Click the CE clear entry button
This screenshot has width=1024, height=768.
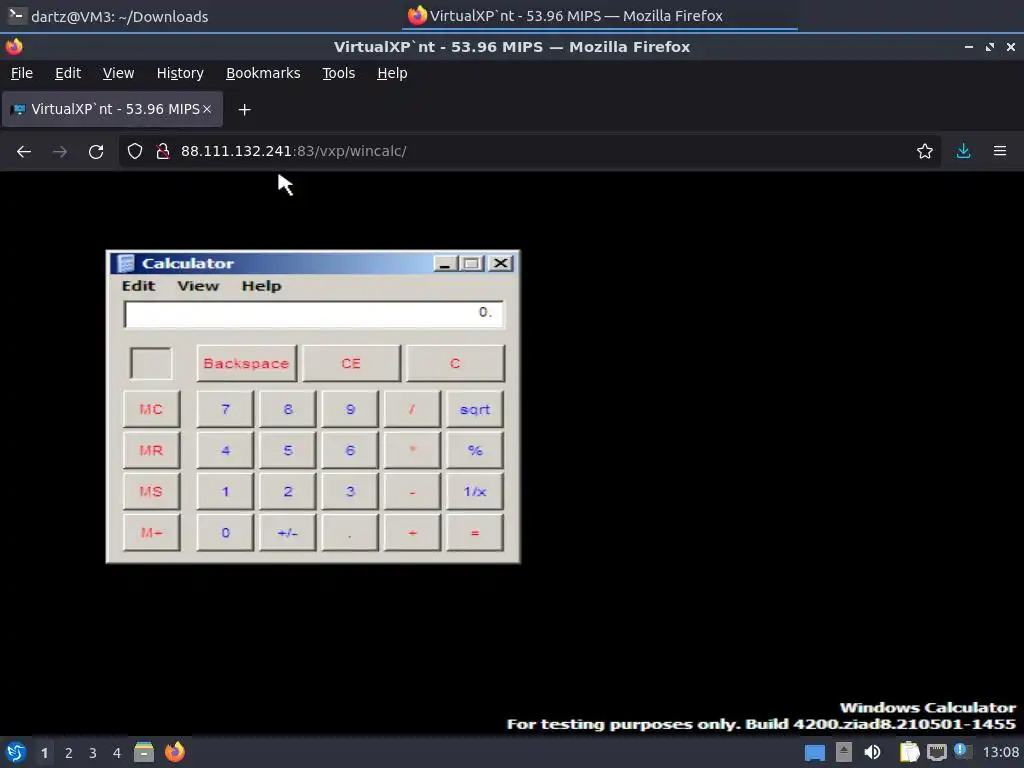(351, 363)
